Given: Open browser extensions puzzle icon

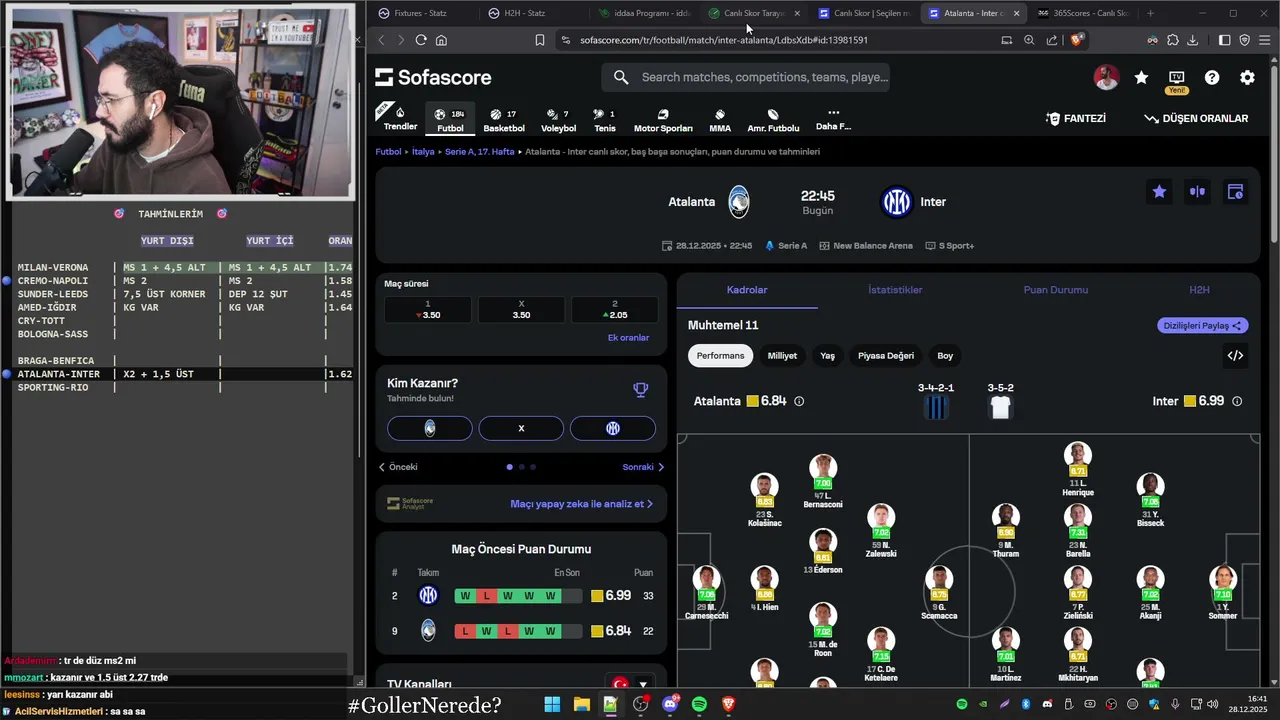Looking at the screenshot, I should 1172,40.
